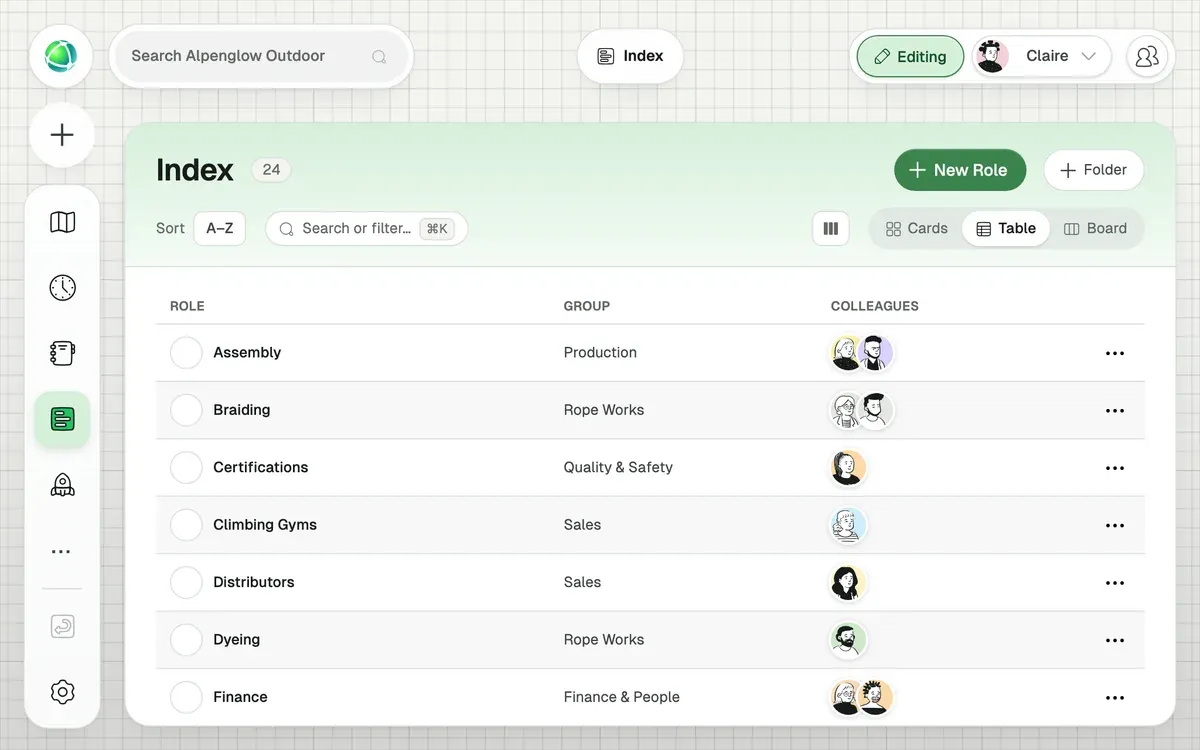The width and height of the screenshot is (1200, 750).
Task: Open more options for Certifications row
Action: coord(1115,468)
